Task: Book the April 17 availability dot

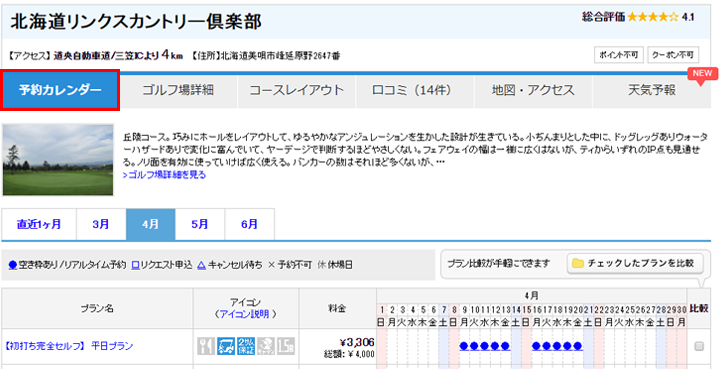Action: [547, 346]
